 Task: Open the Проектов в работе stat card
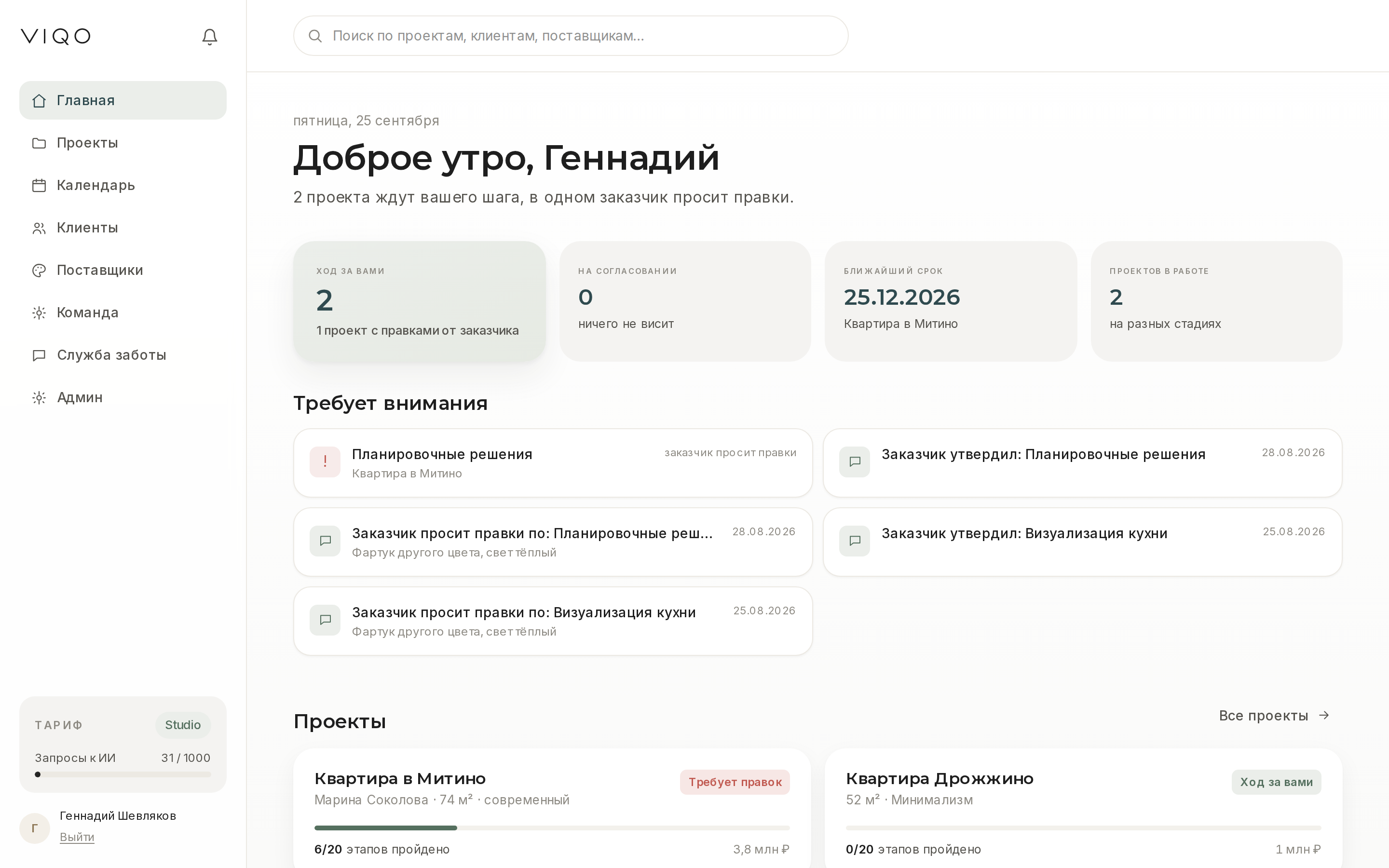click(x=1216, y=301)
